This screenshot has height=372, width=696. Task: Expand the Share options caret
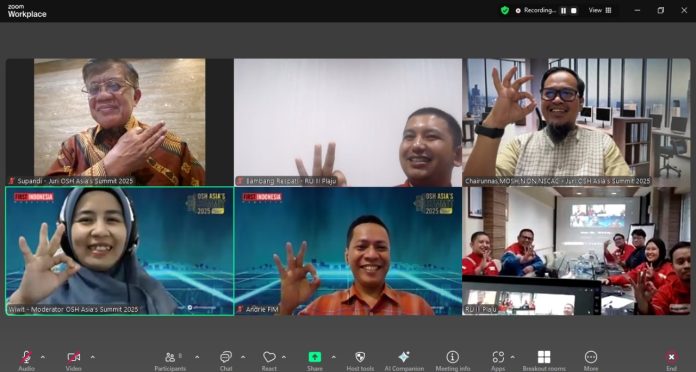tap(333, 357)
